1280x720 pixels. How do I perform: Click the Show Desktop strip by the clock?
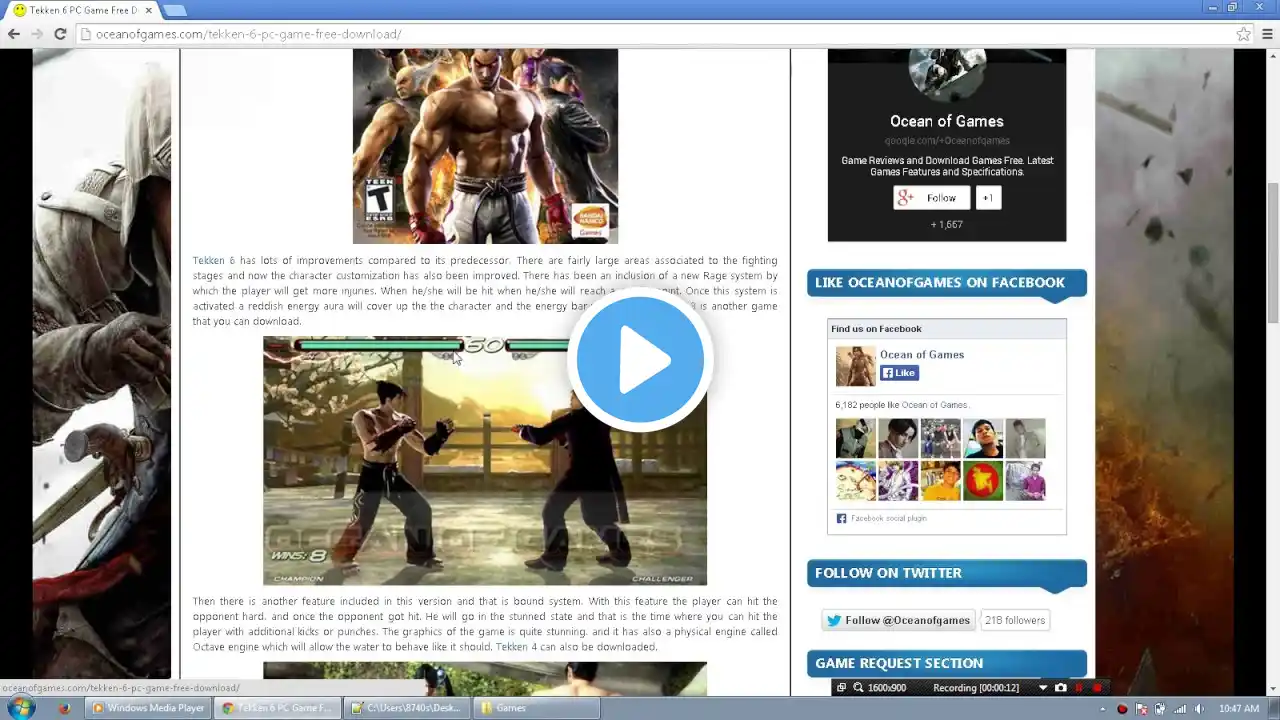click(x=1274, y=708)
